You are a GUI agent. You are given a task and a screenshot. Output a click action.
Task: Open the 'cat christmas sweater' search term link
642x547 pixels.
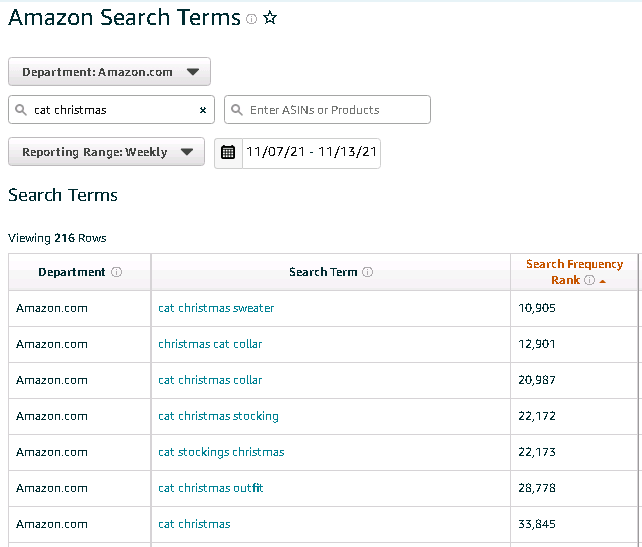tap(216, 308)
